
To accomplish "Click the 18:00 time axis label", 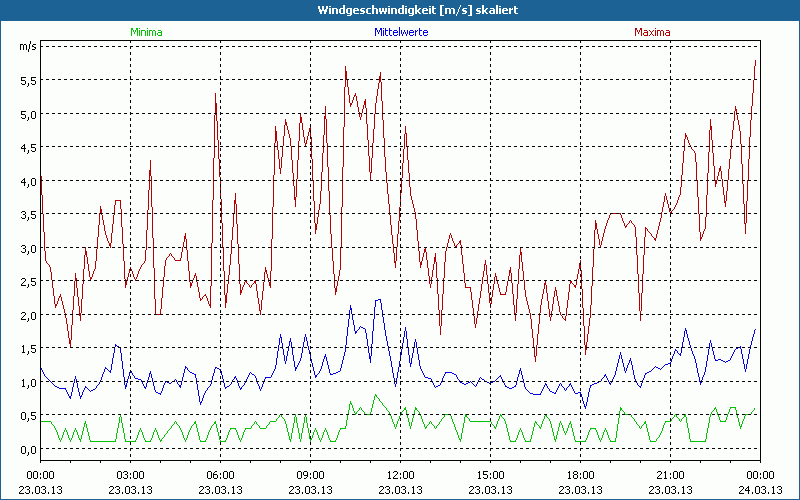I will [580, 474].
